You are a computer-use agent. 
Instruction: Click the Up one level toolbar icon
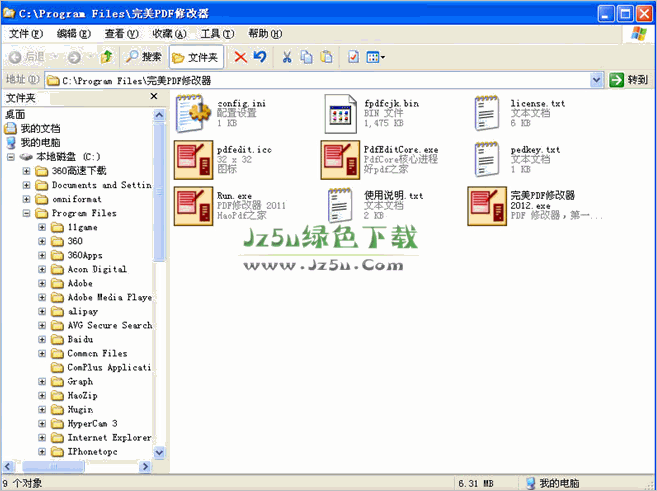106,57
